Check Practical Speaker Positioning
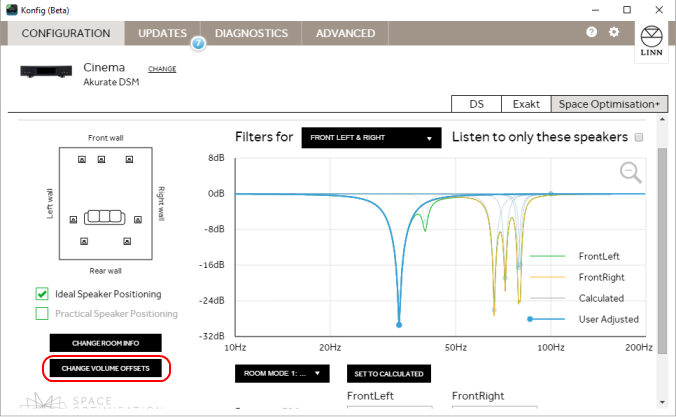Image resolution: width=676 pixels, height=417 pixels. [x=42, y=314]
